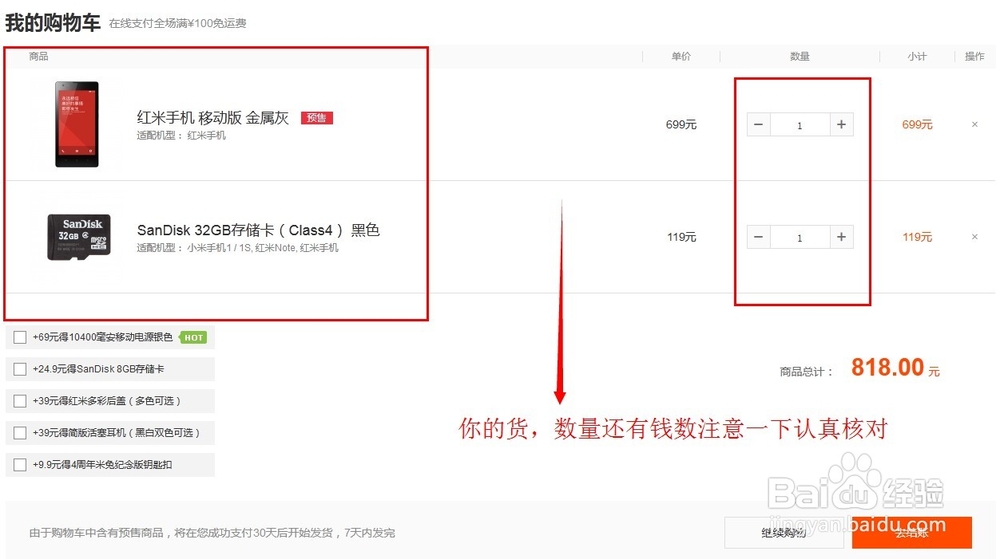Click the 操作 column header
The width and height of the screenshot is (1000, 559).
[x=974, y=56]
